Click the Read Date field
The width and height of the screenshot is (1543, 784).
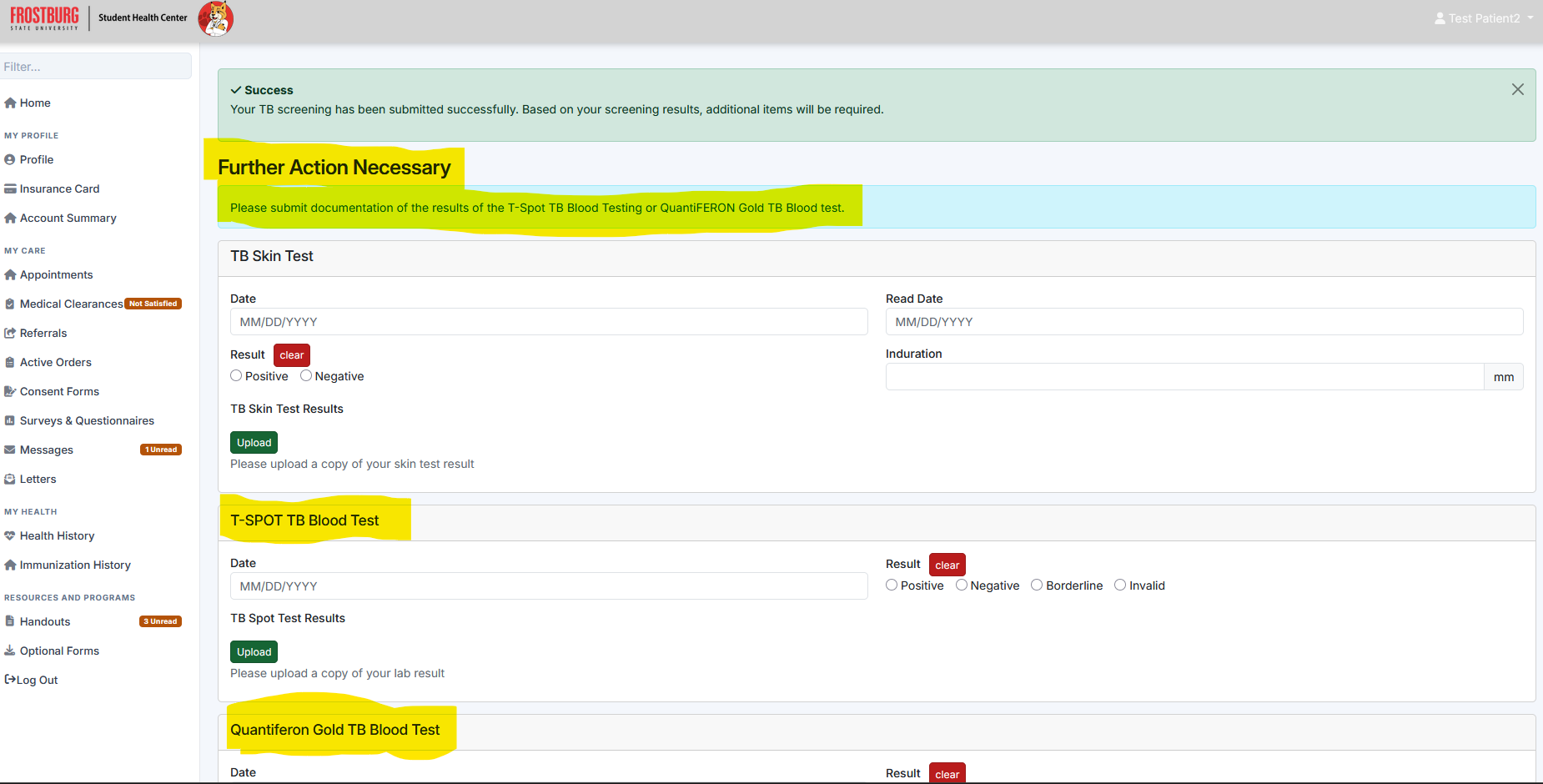pyautogui.click(x=1204, y=322)
